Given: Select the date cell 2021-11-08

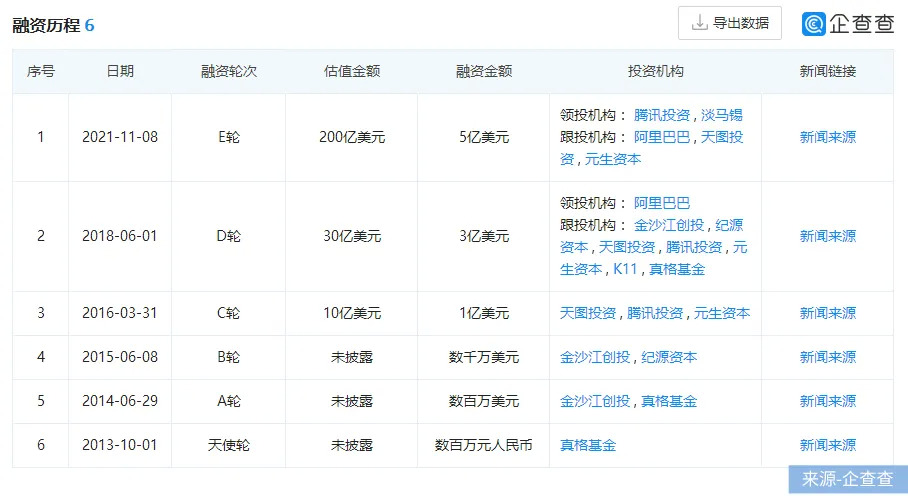Looking at the screenshot, I should [120, 137].
